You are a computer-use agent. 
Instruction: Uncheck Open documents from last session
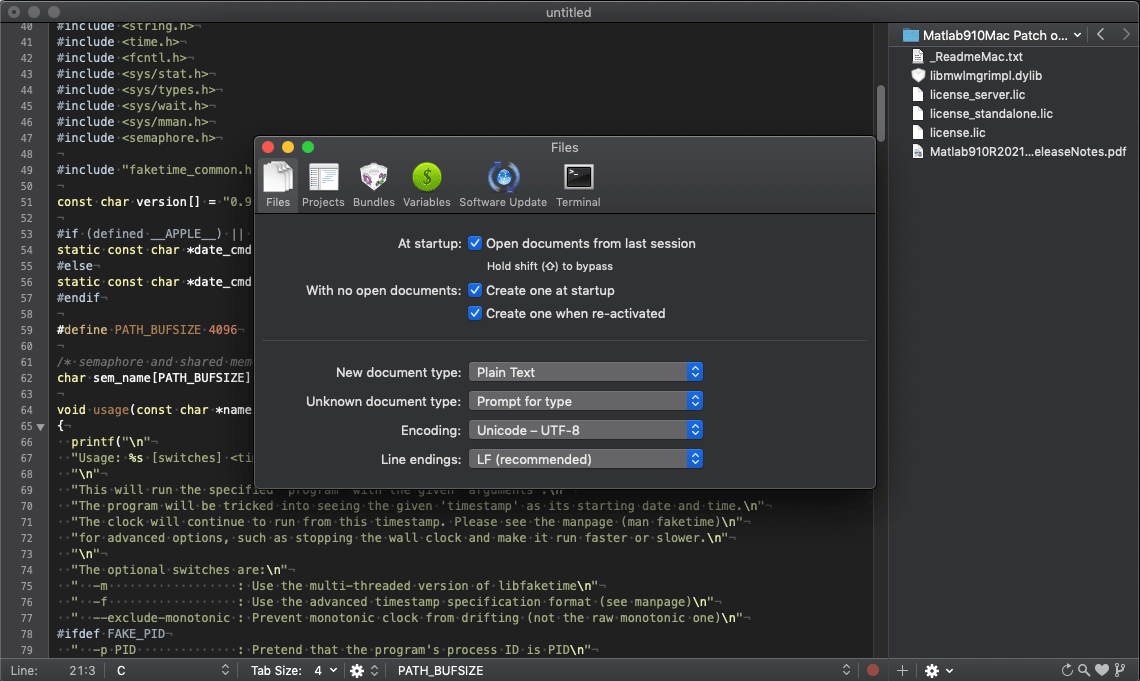(476, 243)
